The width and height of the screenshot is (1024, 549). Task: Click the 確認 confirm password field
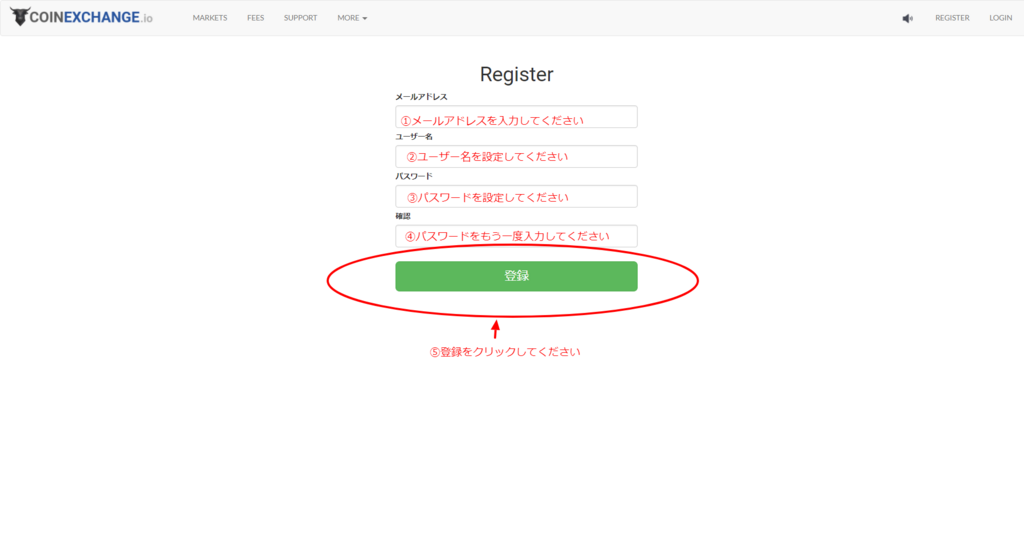coord(516,236)
